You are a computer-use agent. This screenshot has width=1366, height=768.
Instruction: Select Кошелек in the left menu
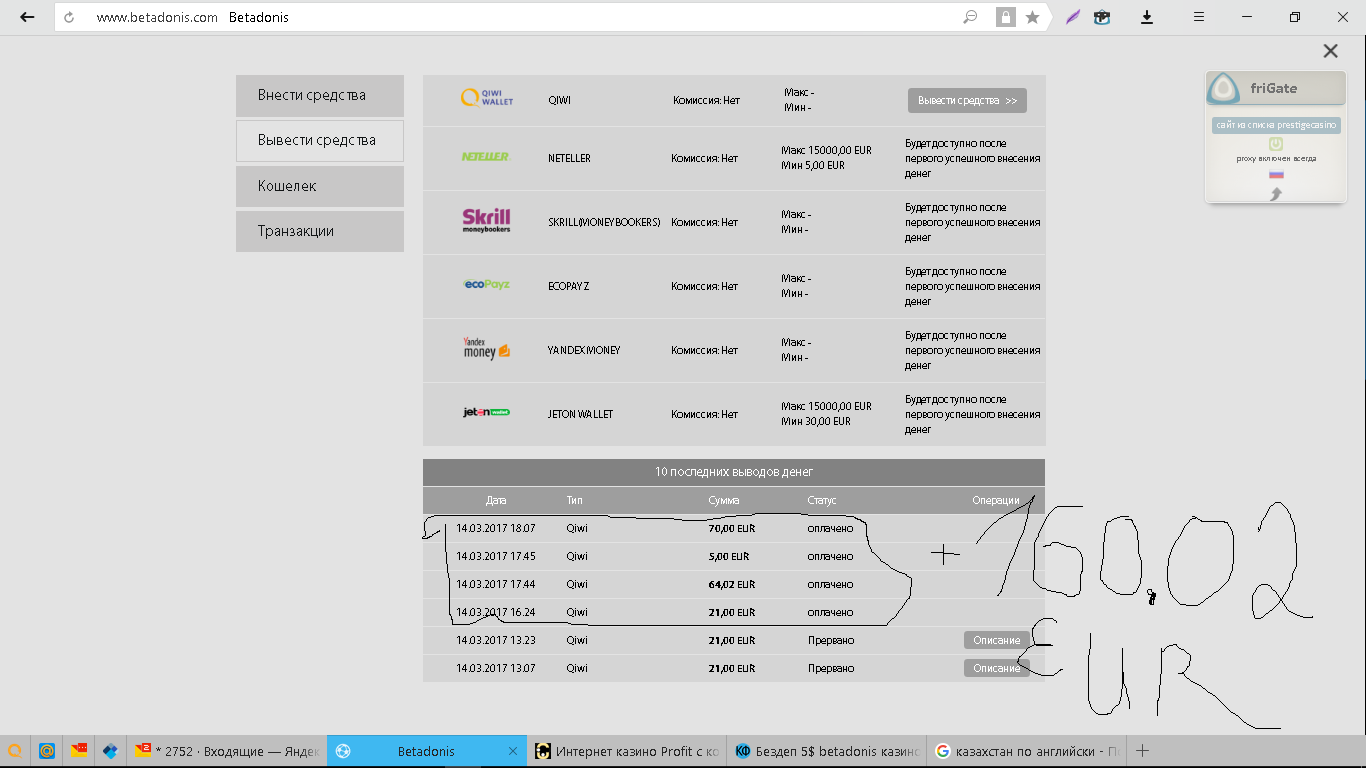point(320,186)
